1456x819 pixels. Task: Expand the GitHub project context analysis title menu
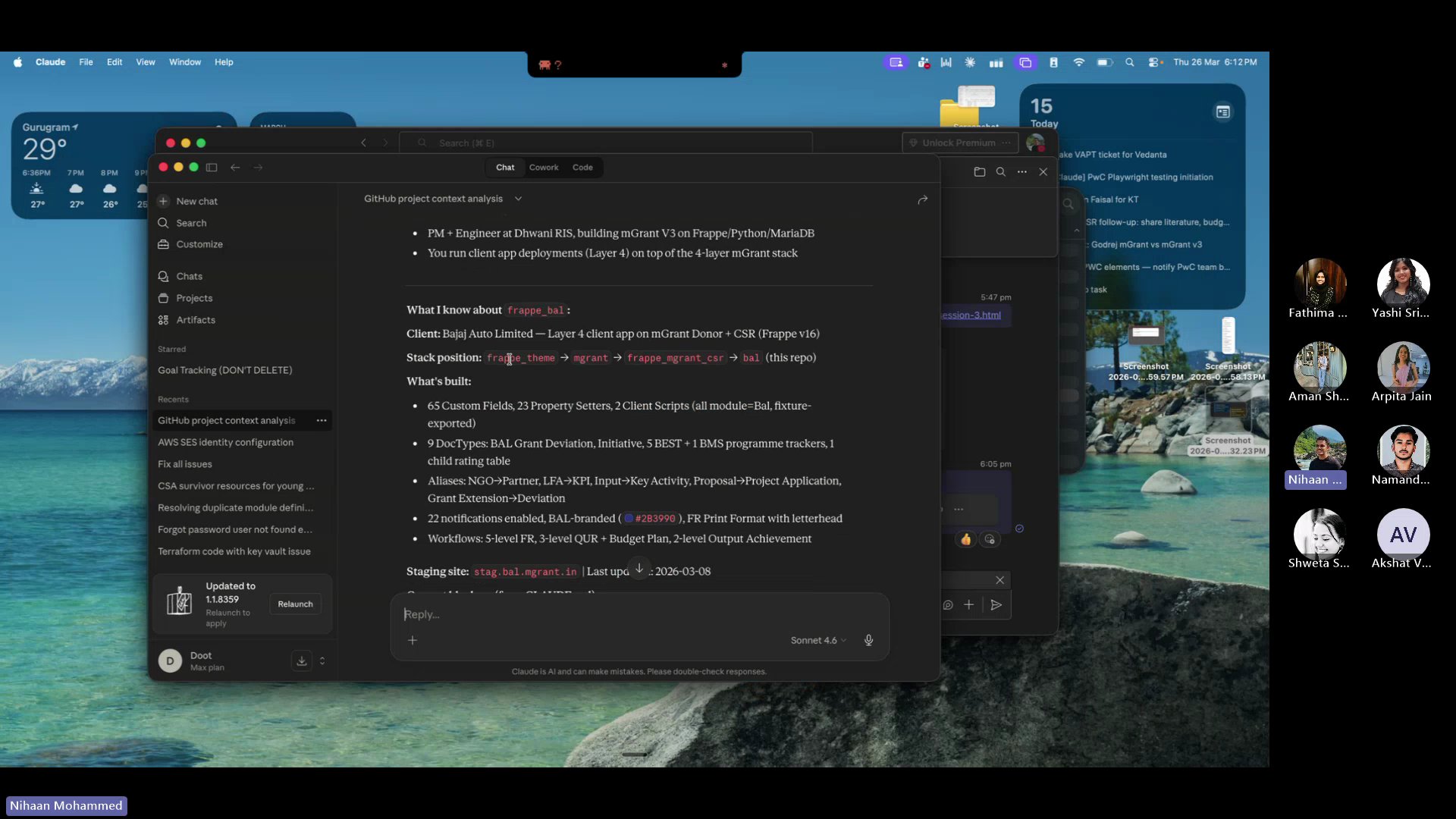[518, 199]
